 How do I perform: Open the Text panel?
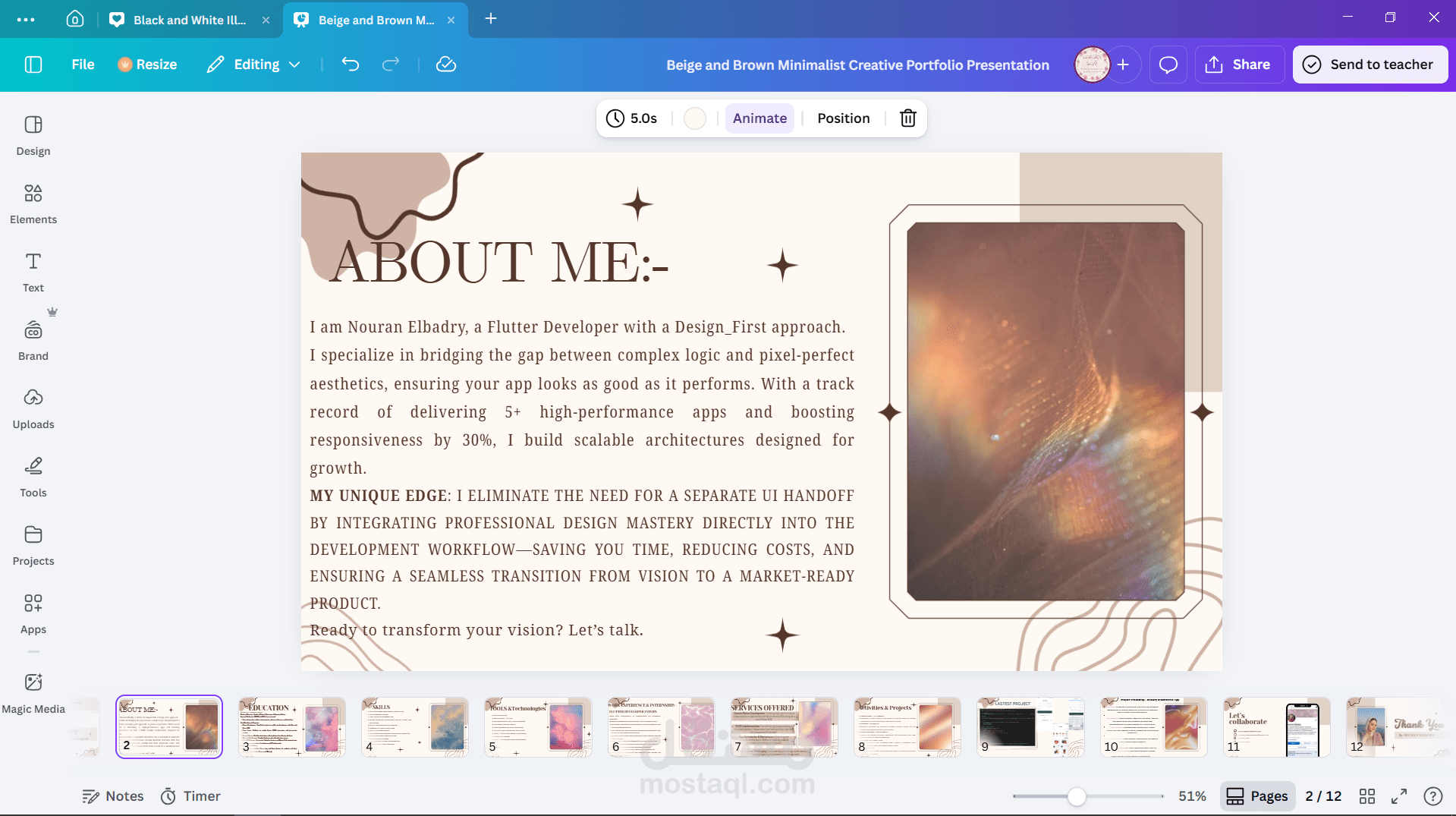[x=33, y=271]
